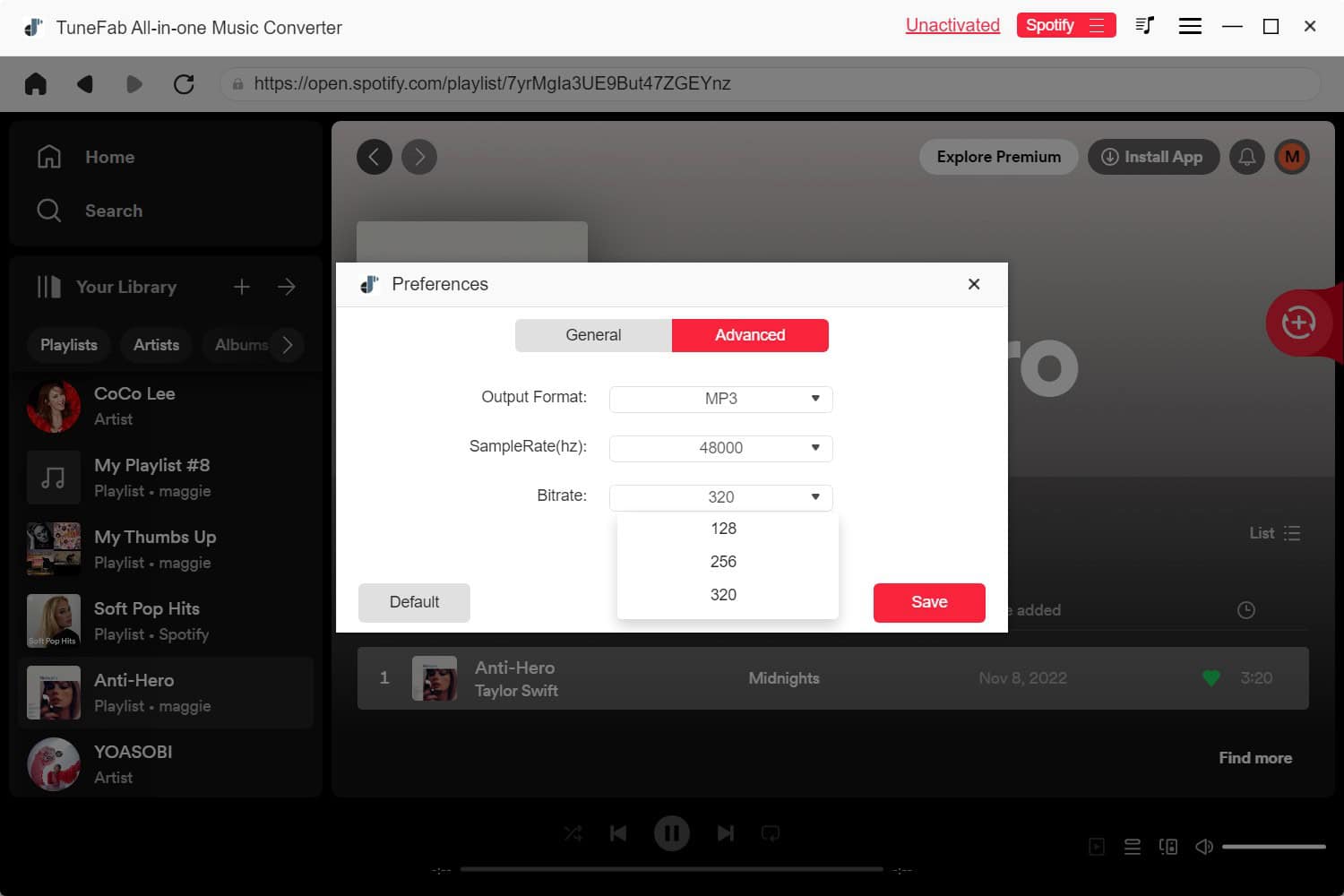Click the Unactivated link

(x=952, y=25)
